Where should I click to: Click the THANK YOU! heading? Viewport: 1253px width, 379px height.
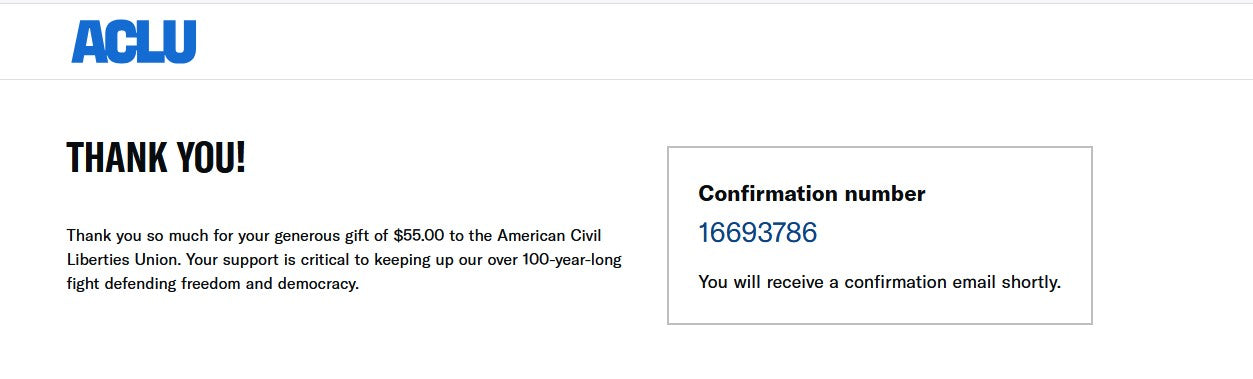coord(156,159)
